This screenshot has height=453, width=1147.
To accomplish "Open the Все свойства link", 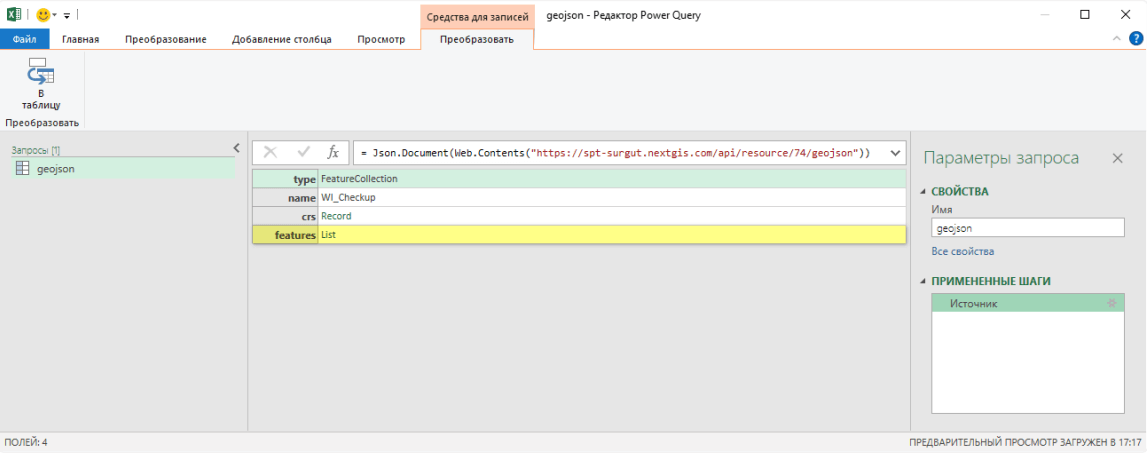I will pyautogui.click(x=962, y=251).
